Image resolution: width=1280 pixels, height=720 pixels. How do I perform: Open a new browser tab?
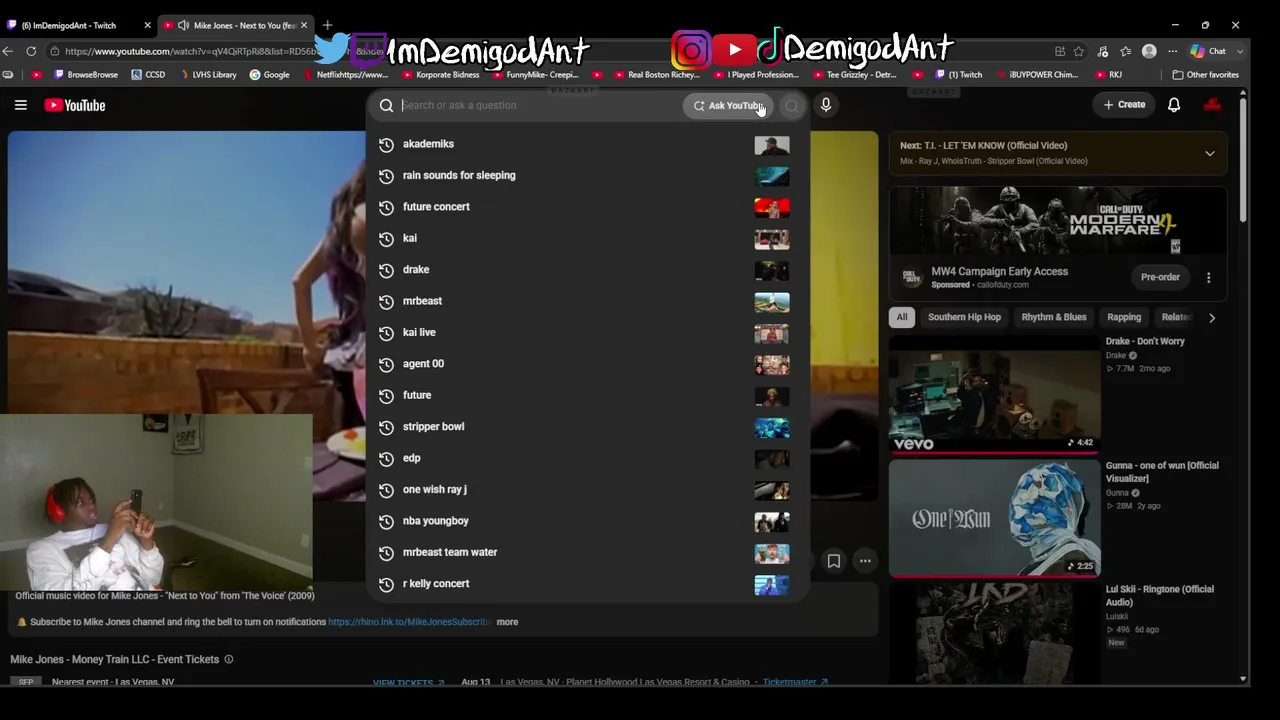pos(327,25)
